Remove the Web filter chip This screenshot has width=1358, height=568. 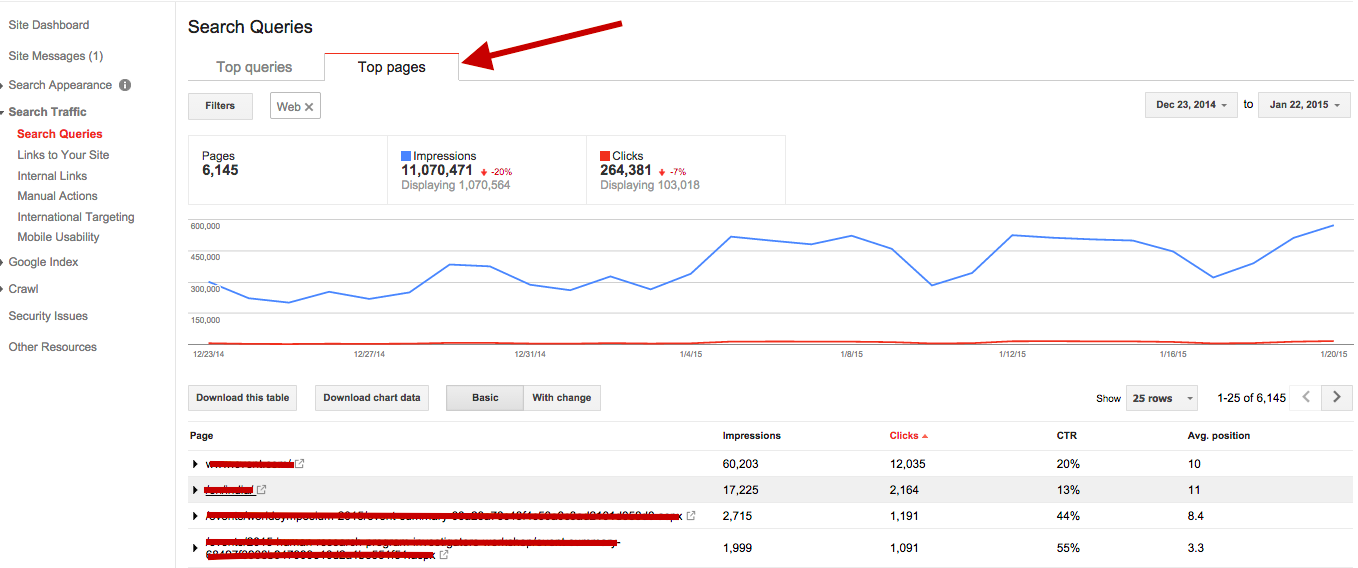tap(309, 107)
